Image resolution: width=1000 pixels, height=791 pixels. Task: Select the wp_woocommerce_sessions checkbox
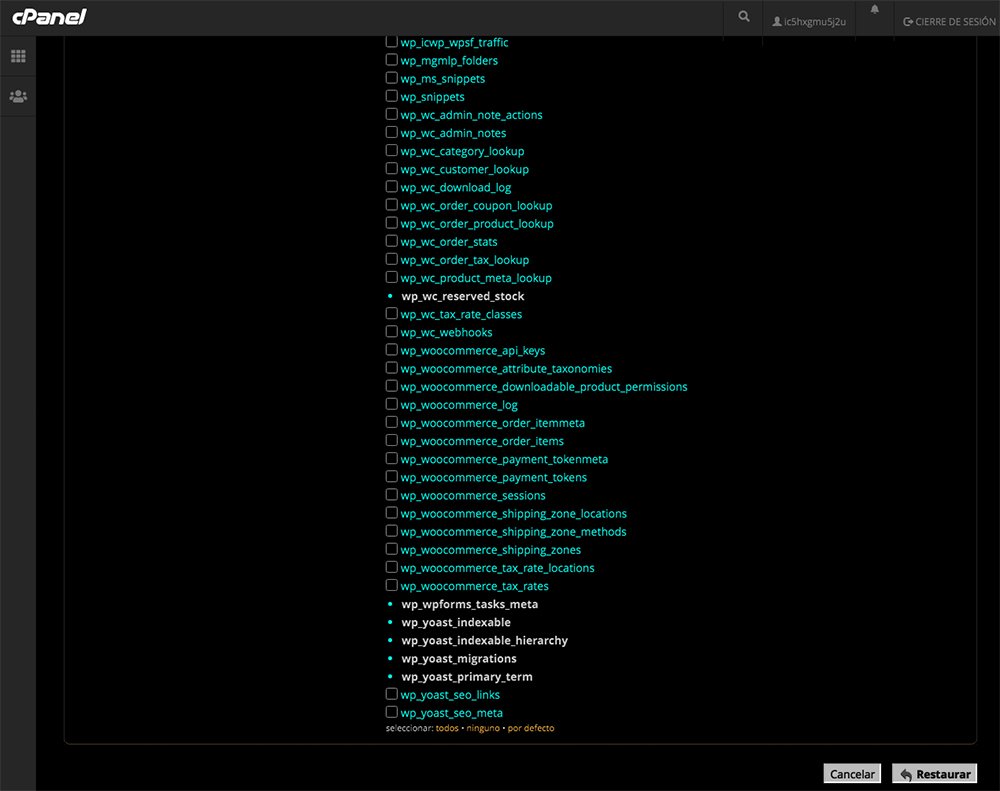(x=392, y=494)
